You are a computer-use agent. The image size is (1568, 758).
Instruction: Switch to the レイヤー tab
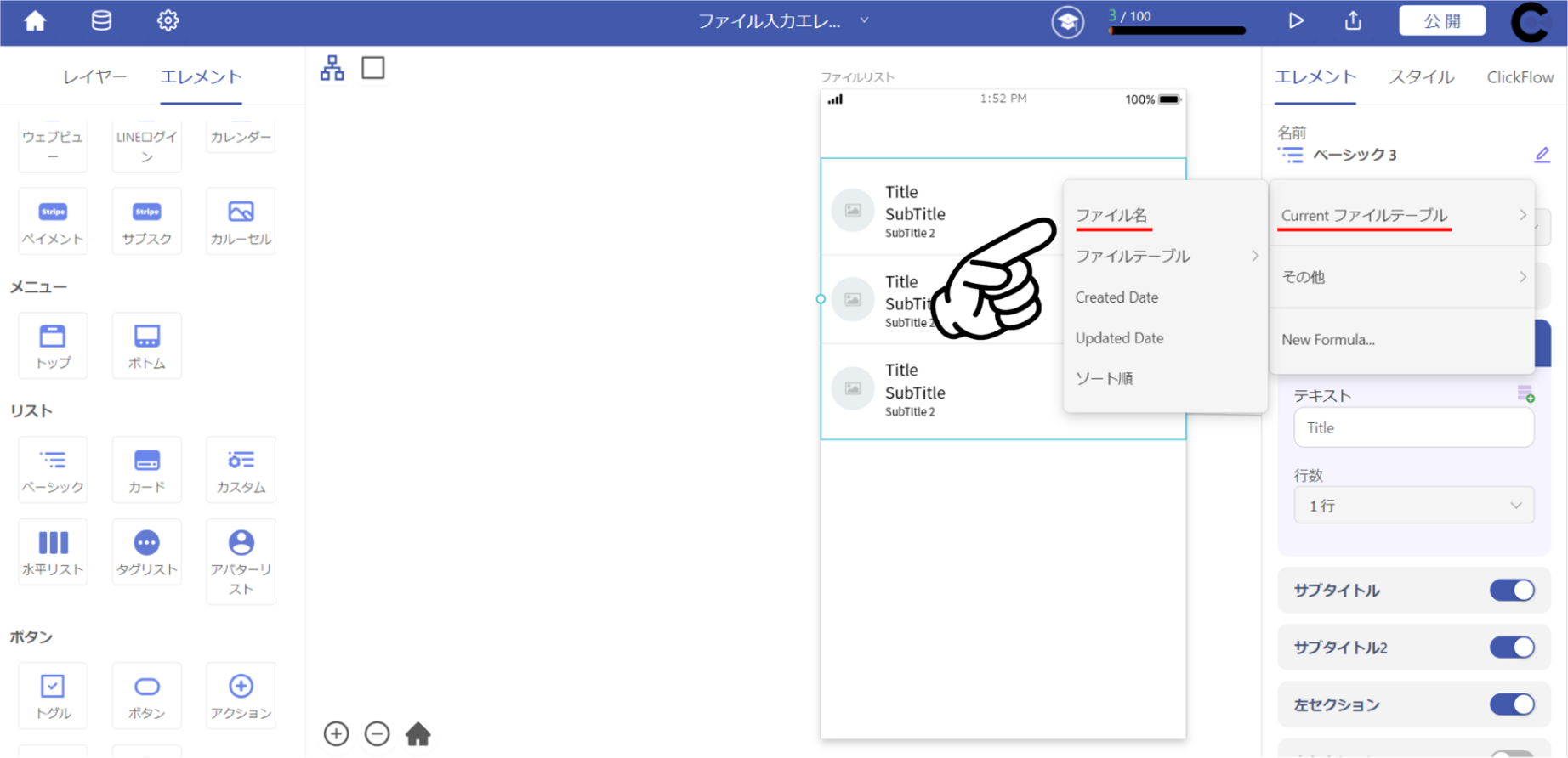click(94, 76)
